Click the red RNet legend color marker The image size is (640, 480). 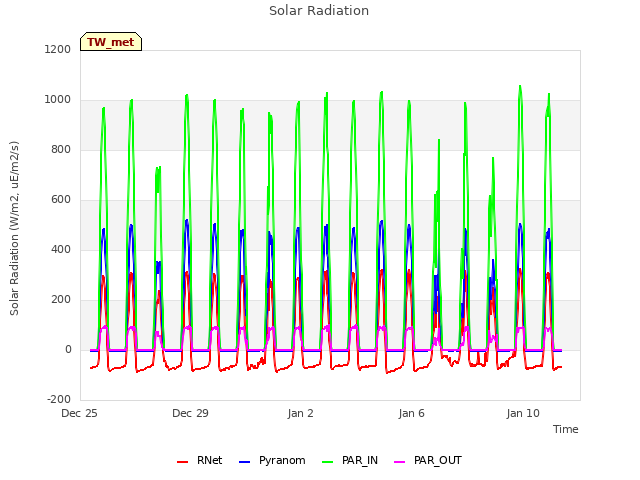182,462
